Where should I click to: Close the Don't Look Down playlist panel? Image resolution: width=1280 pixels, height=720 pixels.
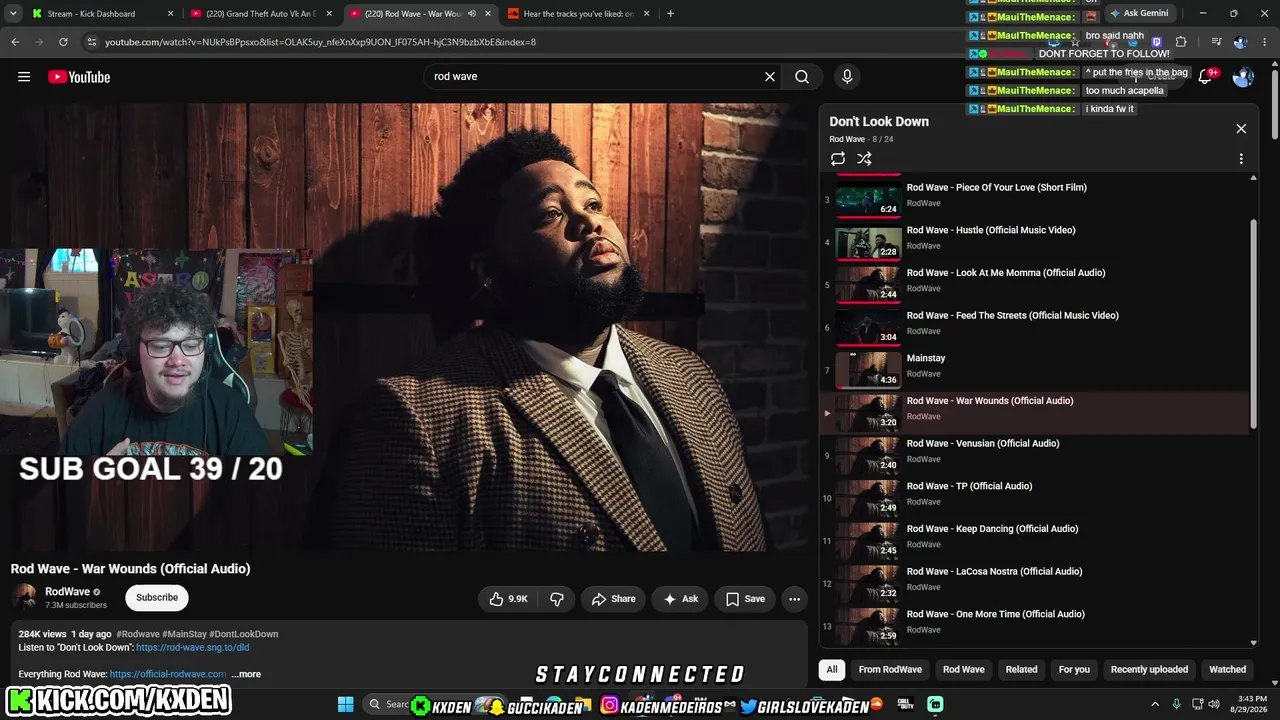pos(1241,128)
